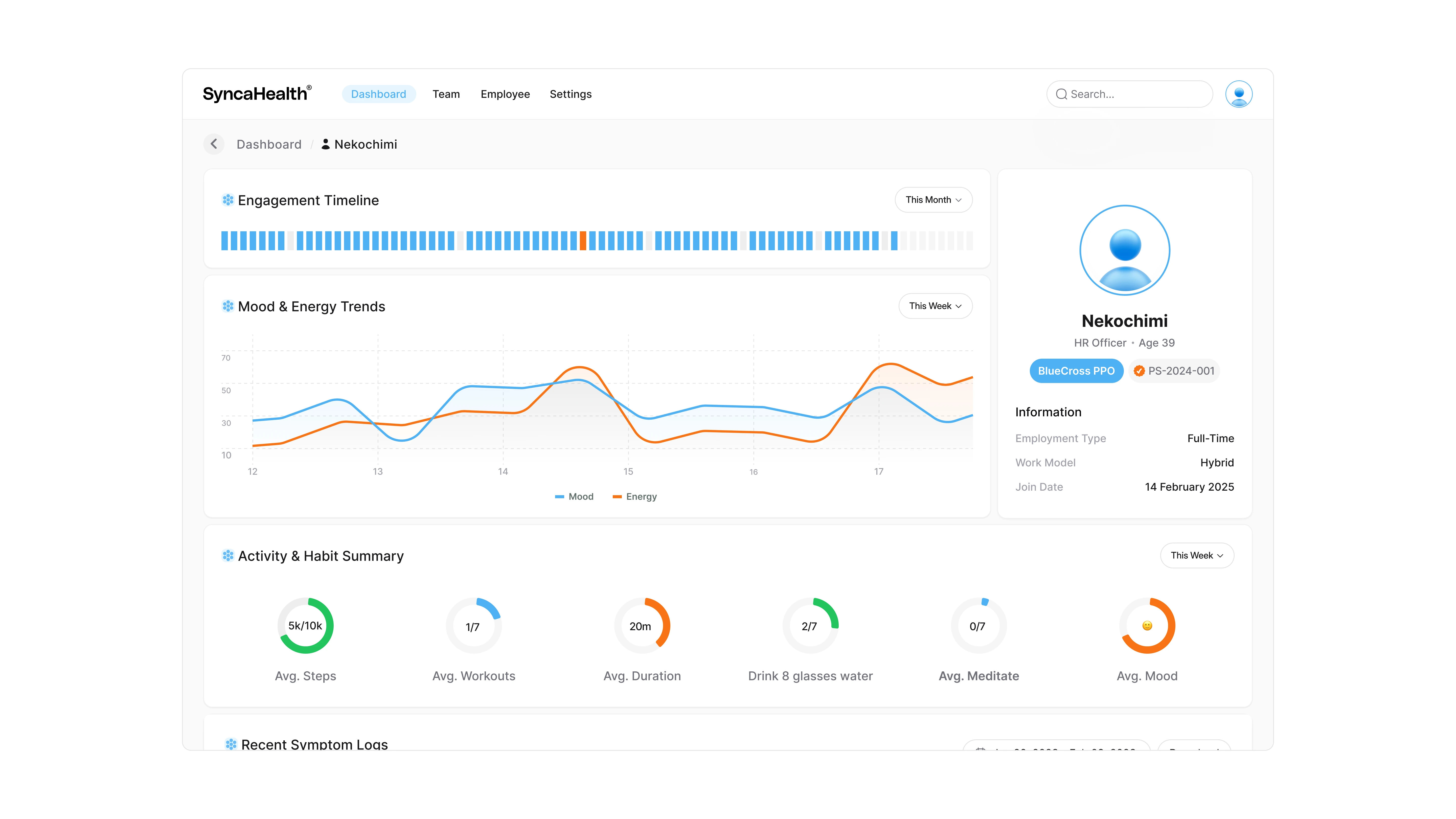Click the back arrow breadcrumb button
This screenshot has height=819, width=1456.
(x=214, y=144)
